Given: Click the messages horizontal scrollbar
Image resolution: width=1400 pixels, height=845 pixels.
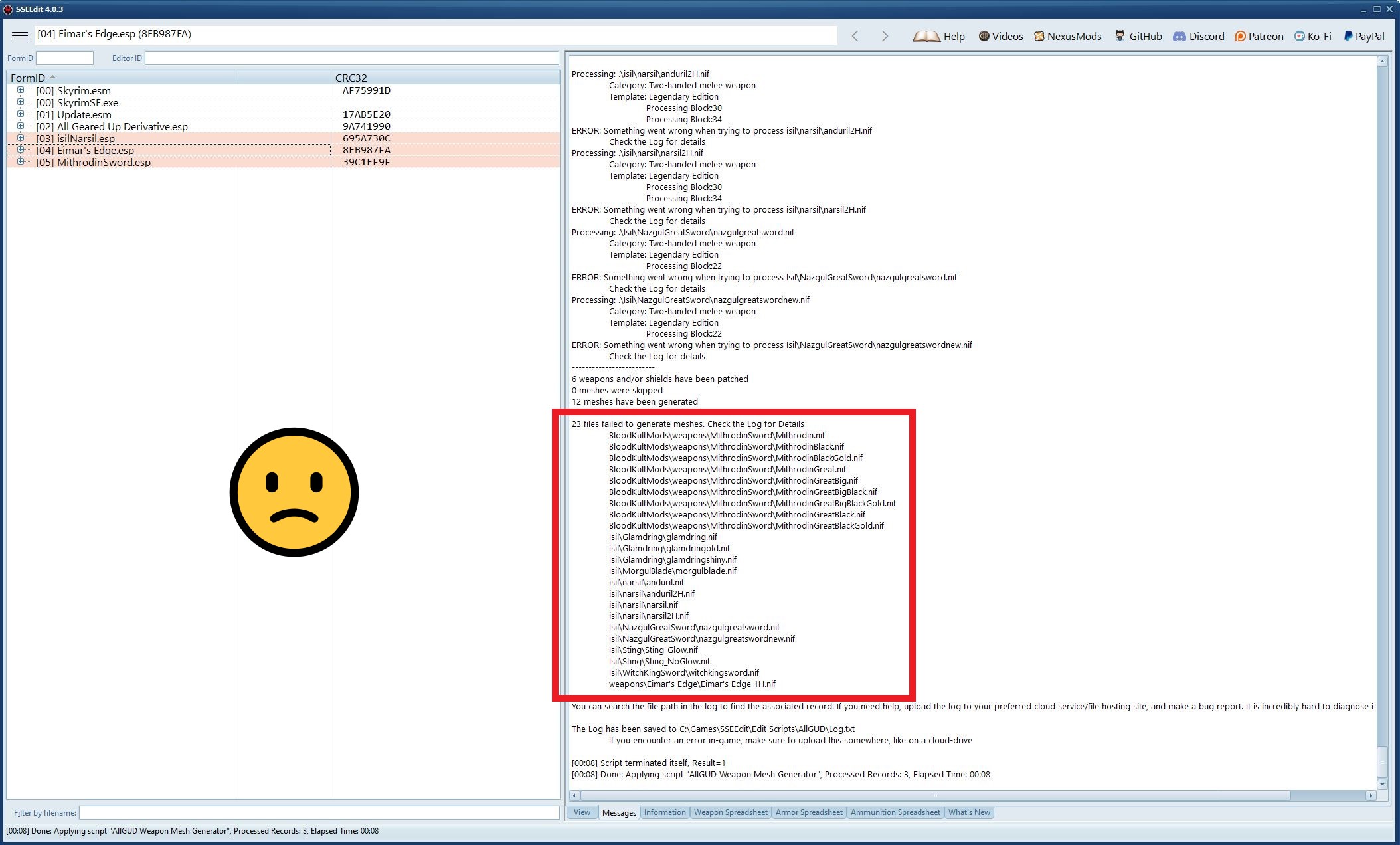Looking at the screenshot, I should [935, 795].
